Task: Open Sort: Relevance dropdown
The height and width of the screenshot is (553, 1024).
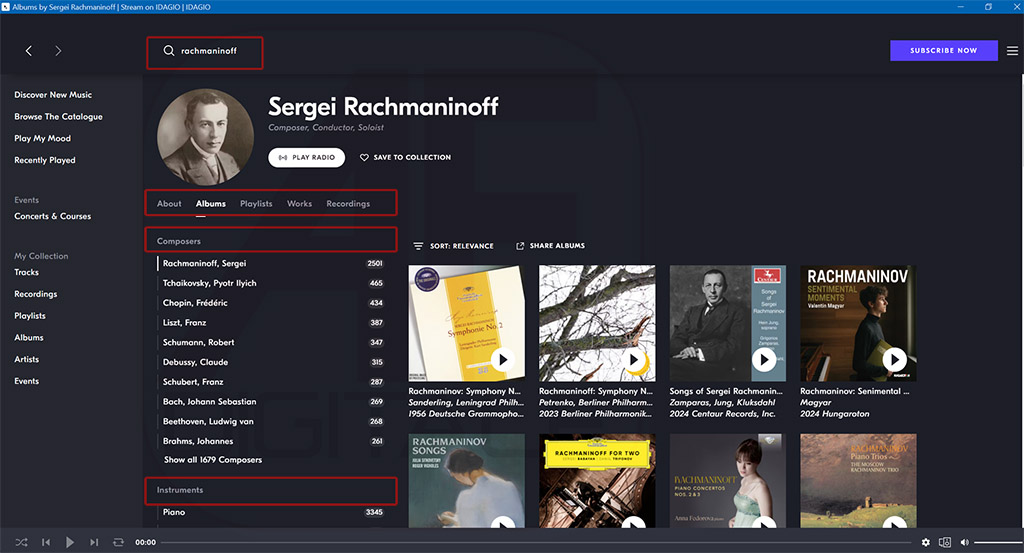Action: 453,245
